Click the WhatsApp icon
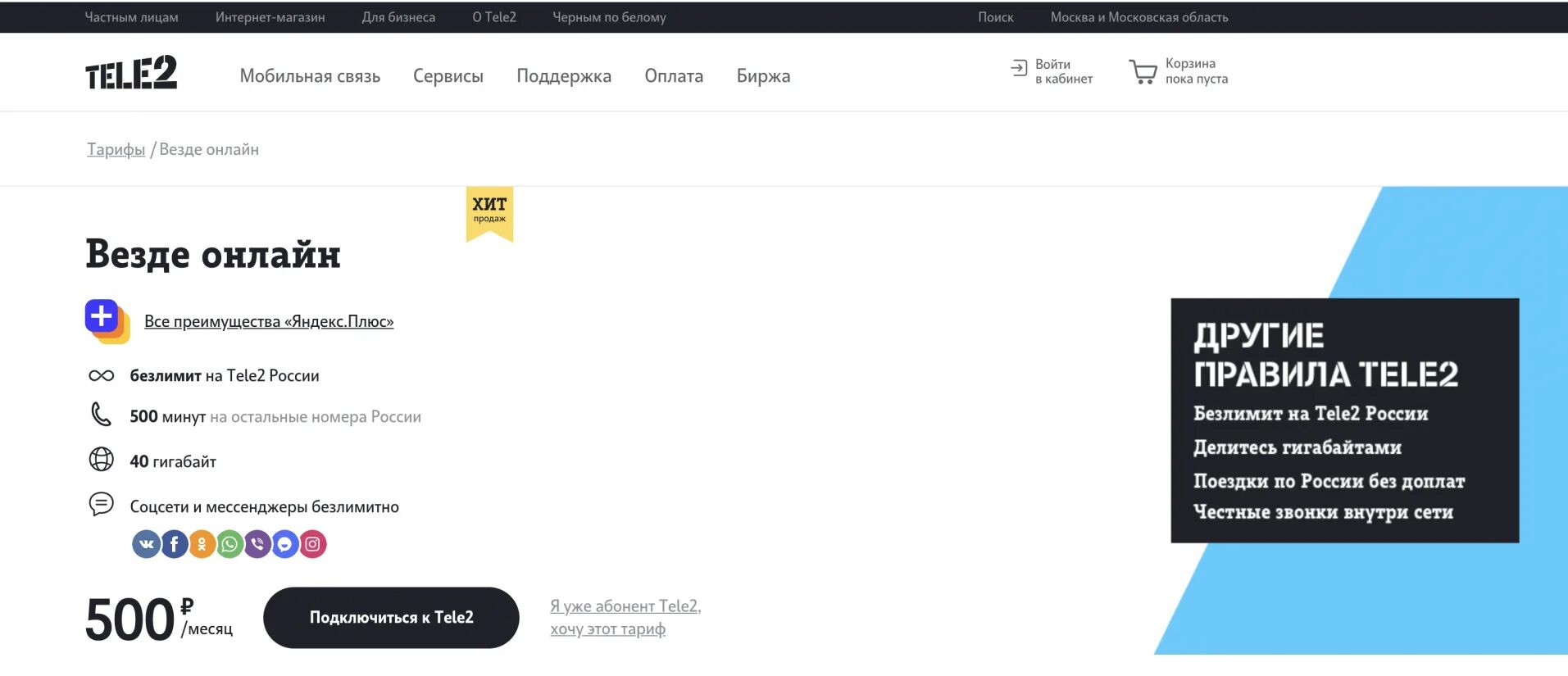 pos(230,544)
